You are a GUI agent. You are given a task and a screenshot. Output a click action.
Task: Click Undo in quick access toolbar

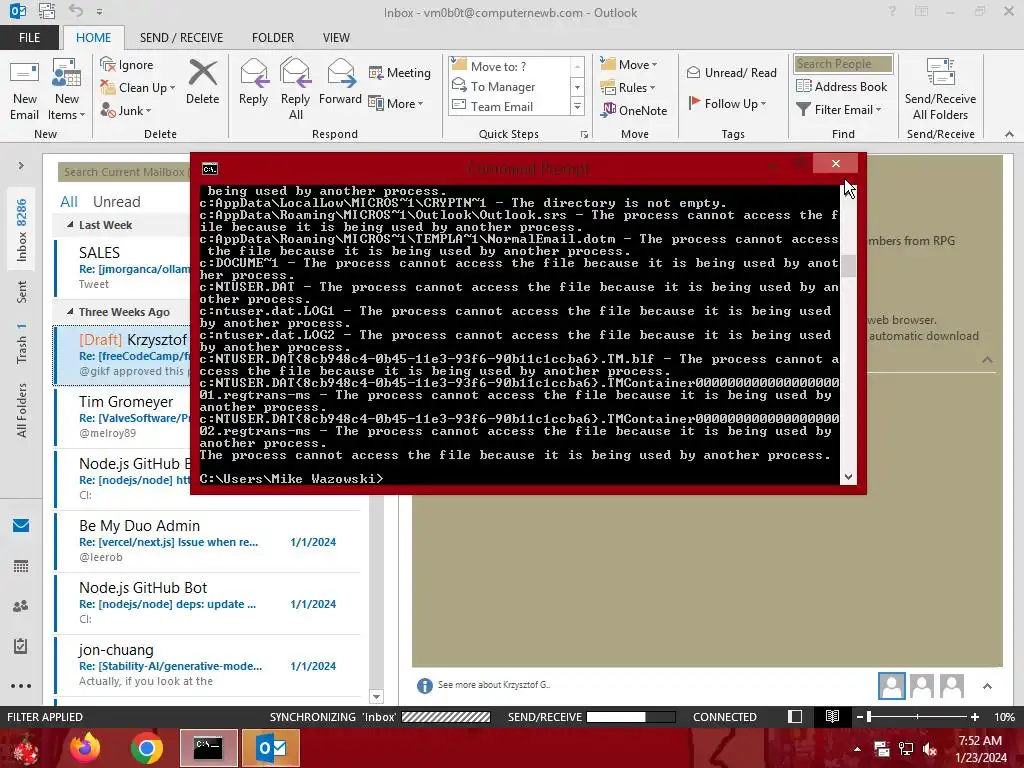pos(76,11)
